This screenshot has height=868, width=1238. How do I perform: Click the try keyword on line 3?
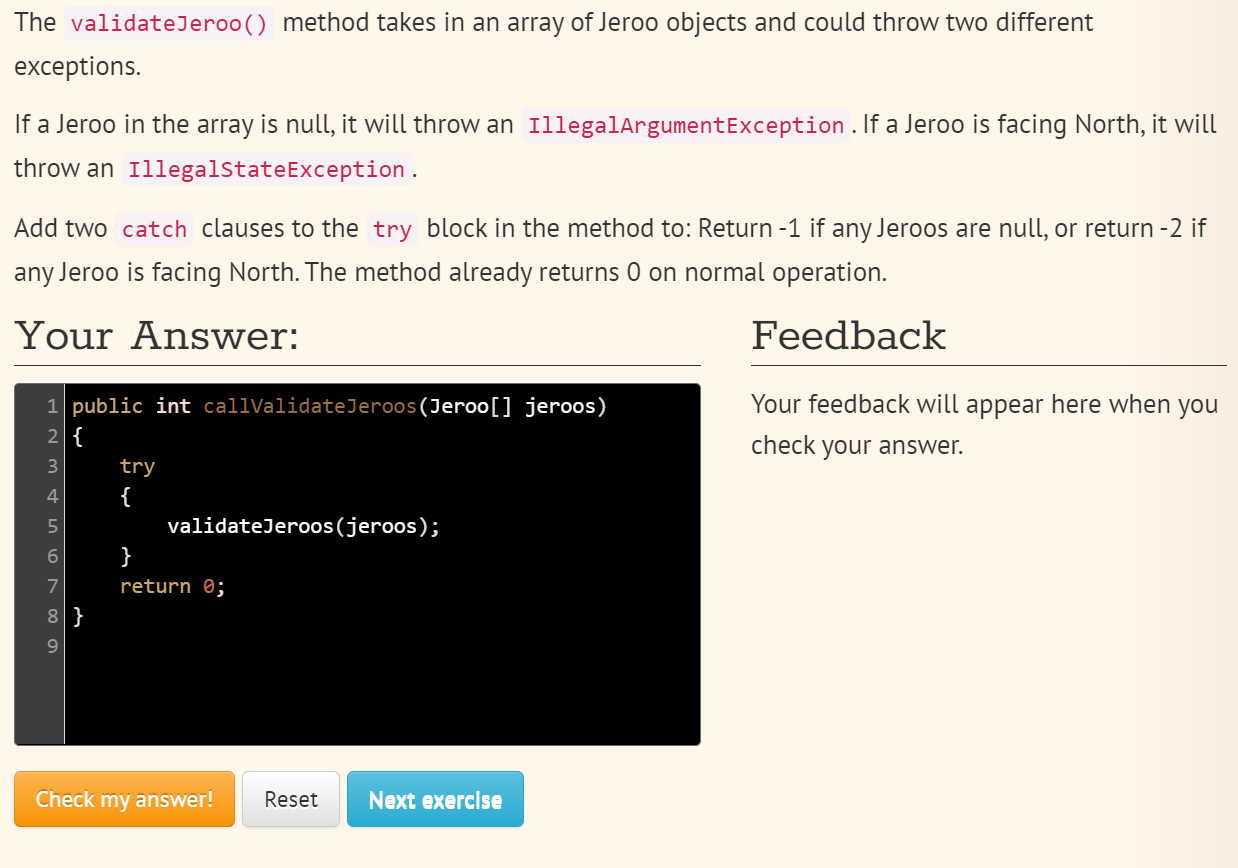pos(137,465)
